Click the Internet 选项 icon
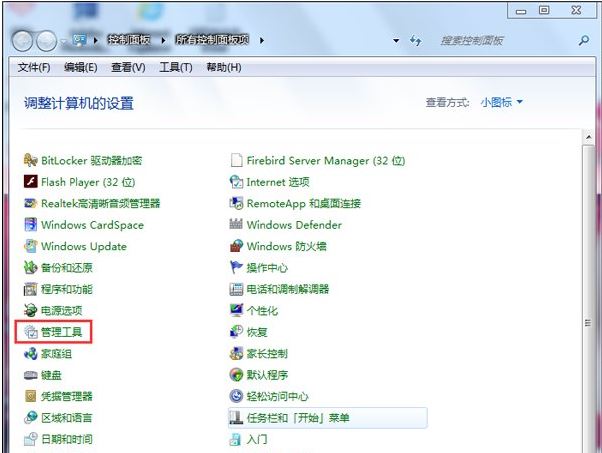The height and width of the screenshot is (453, 602). point(236,182)
